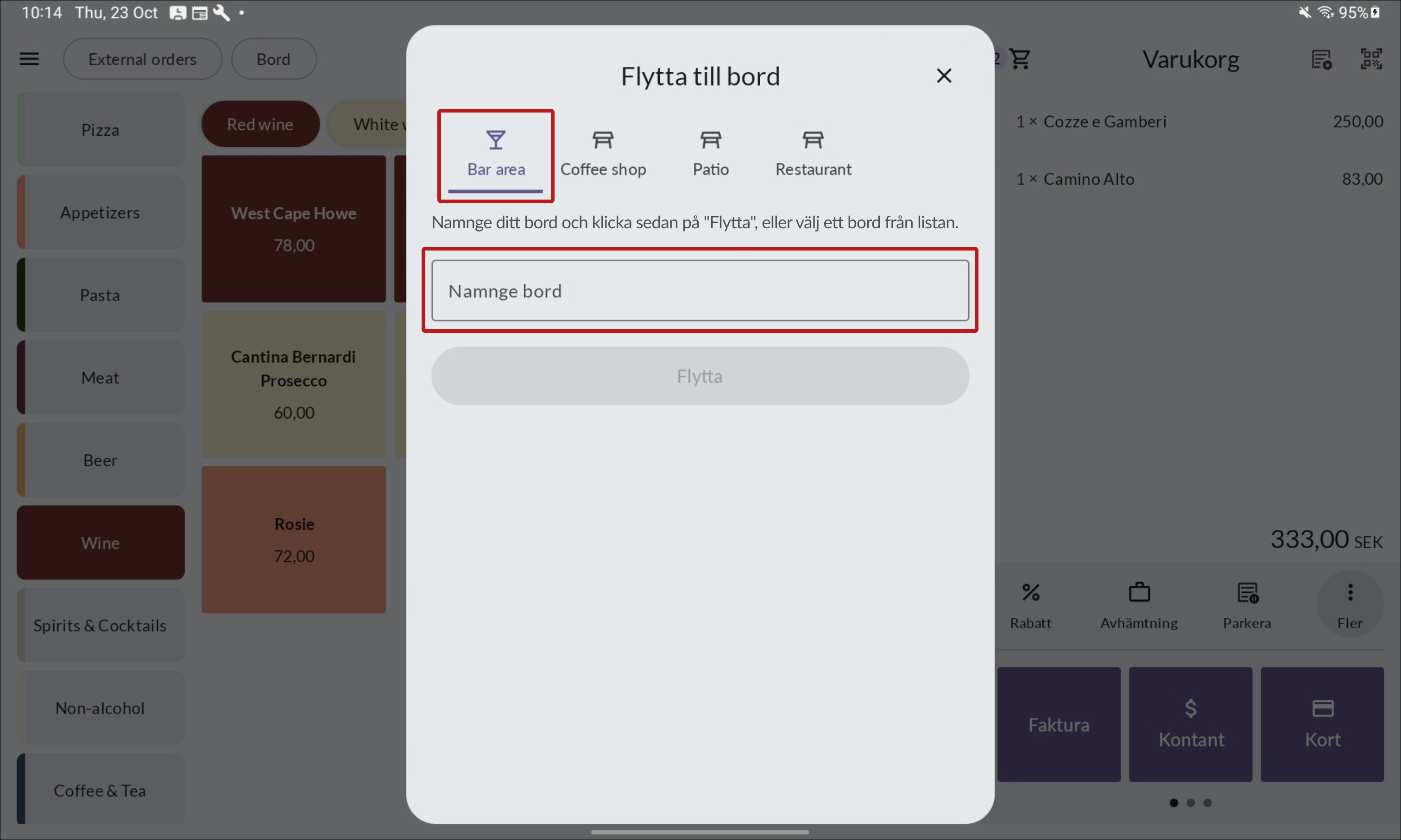This screenshot has height=840, width=1401.
Task: Pay with Kontant cash button
Action: [1190, 725]
